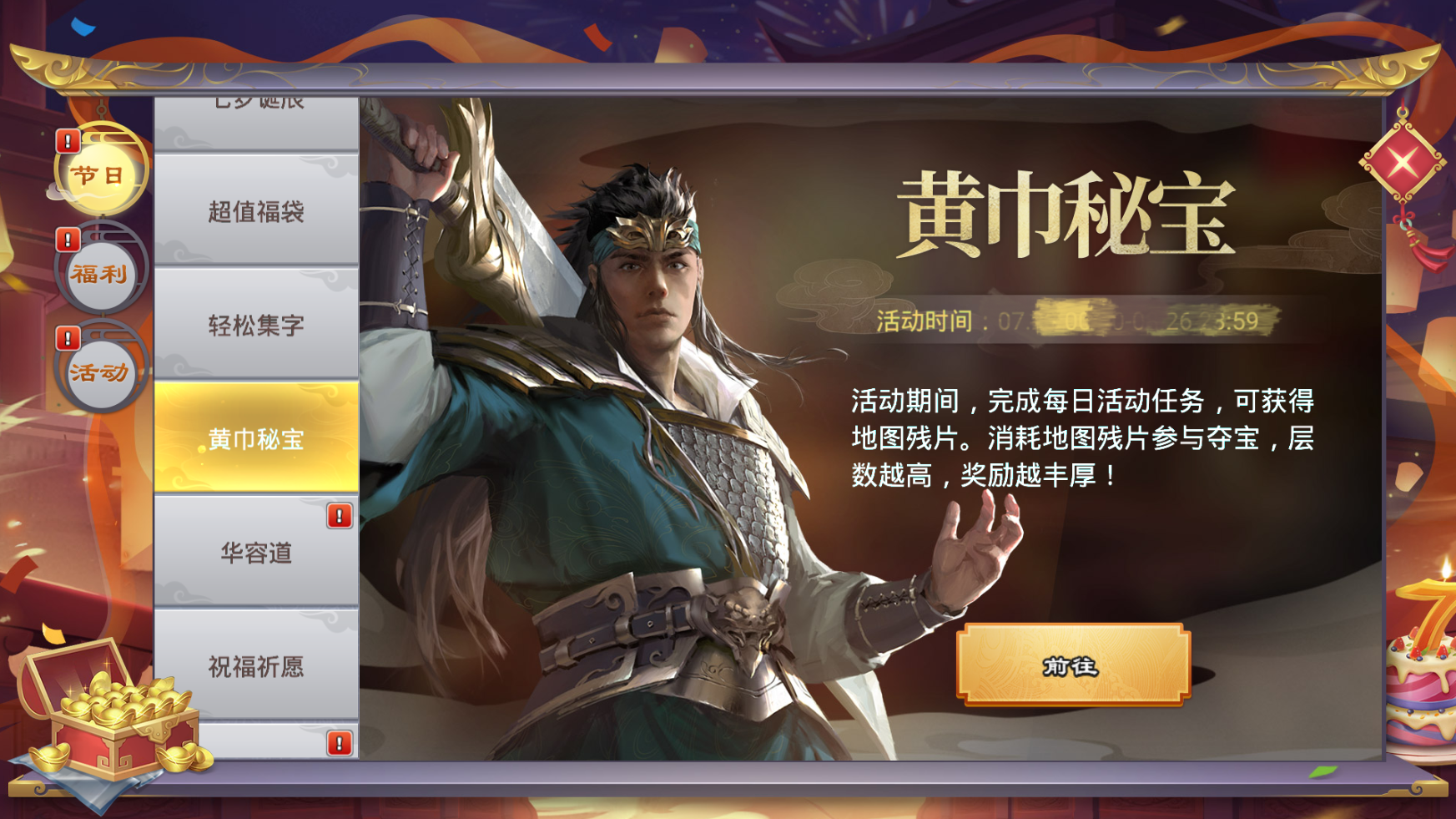1456x819 pixels.
Task: Close the event panel with red diamond X
Action: (x=1403, y=162)
